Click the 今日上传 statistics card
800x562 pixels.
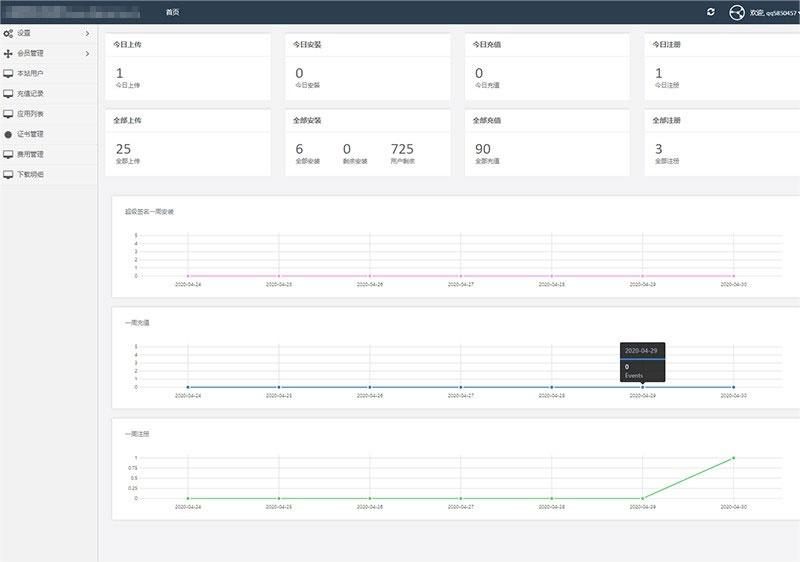tap(187, 67)
